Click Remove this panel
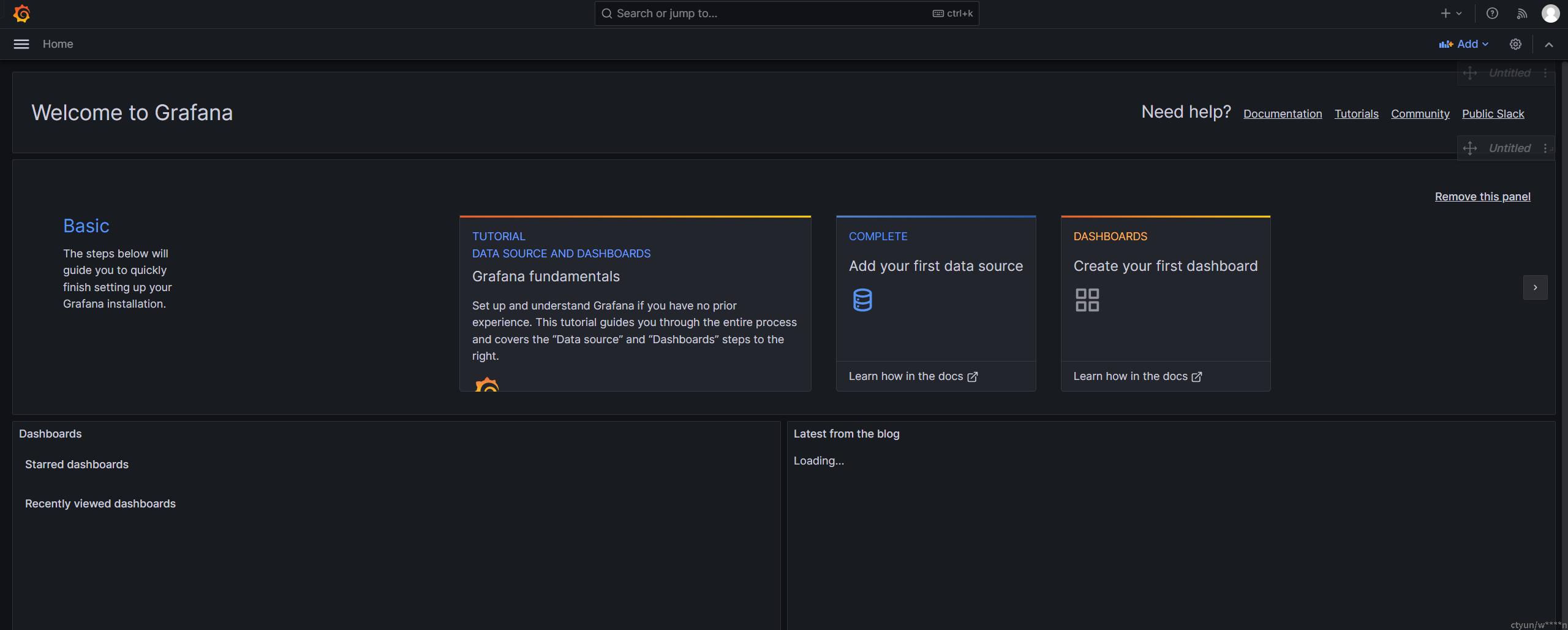Image resolution: width=1568 pixels, height=630 pixels. tap(1482, 197)
